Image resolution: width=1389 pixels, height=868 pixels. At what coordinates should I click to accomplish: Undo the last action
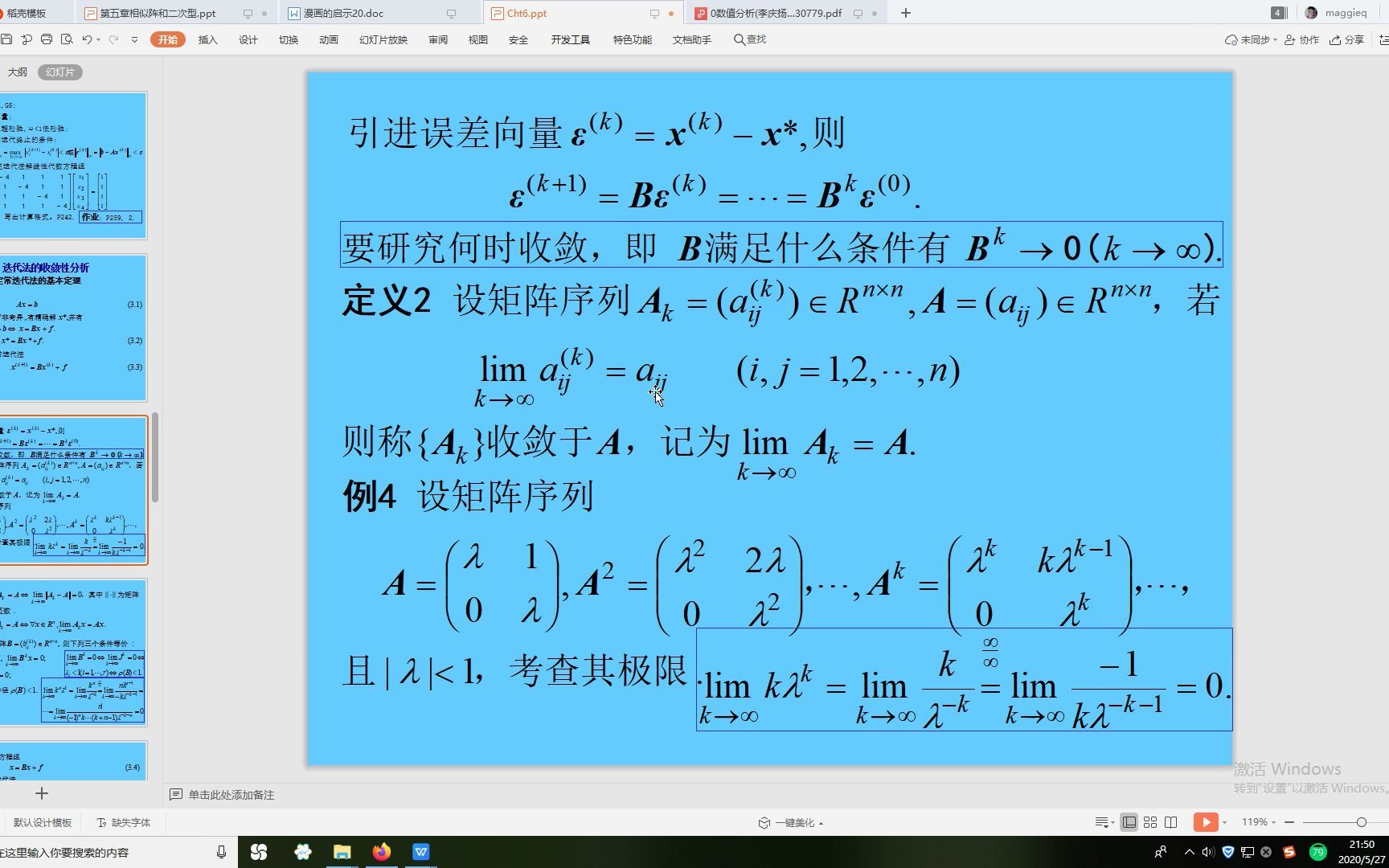(x=87, y=39)
